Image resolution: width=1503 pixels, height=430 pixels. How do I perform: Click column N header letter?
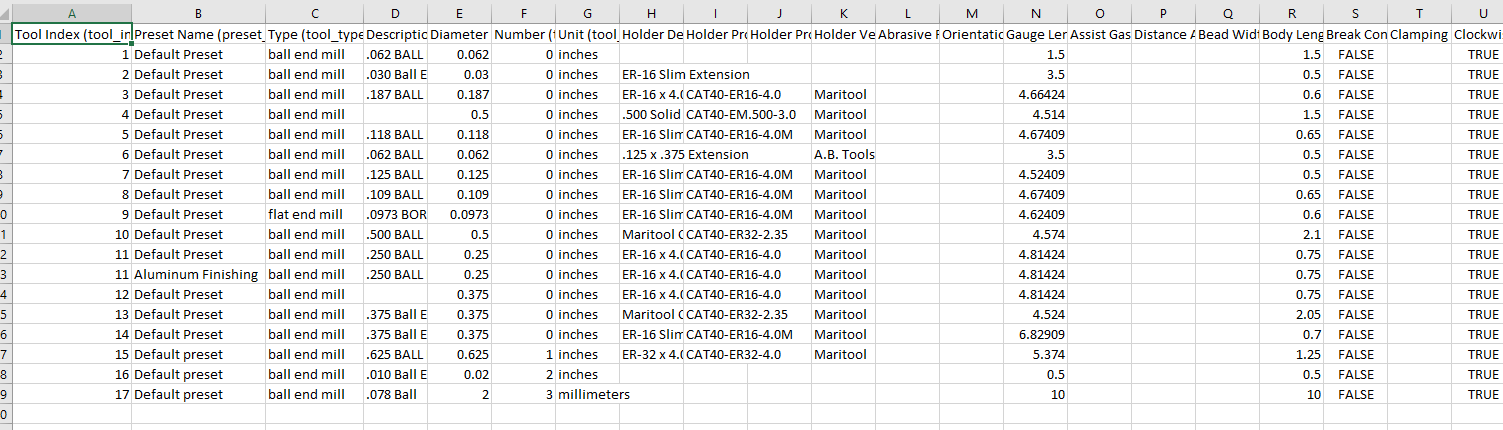[x=1035, y=12]
